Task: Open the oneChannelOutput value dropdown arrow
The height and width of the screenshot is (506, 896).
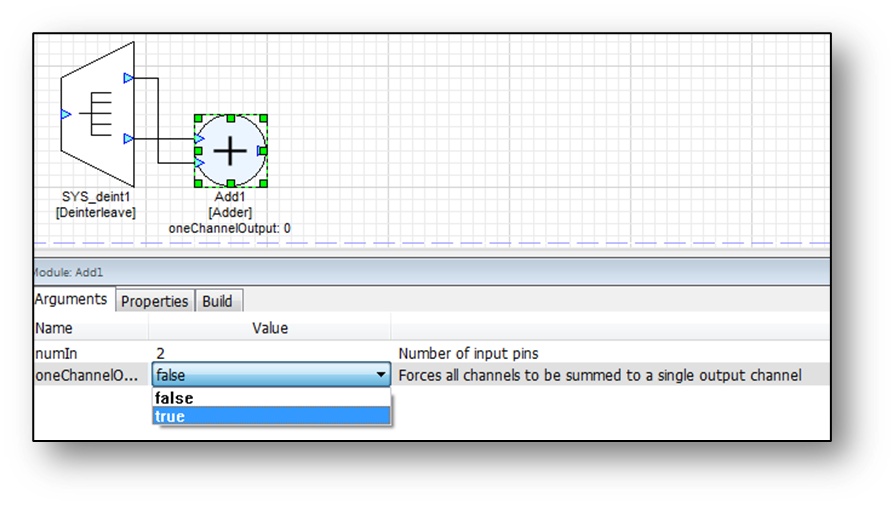Action: click(381, 376)
